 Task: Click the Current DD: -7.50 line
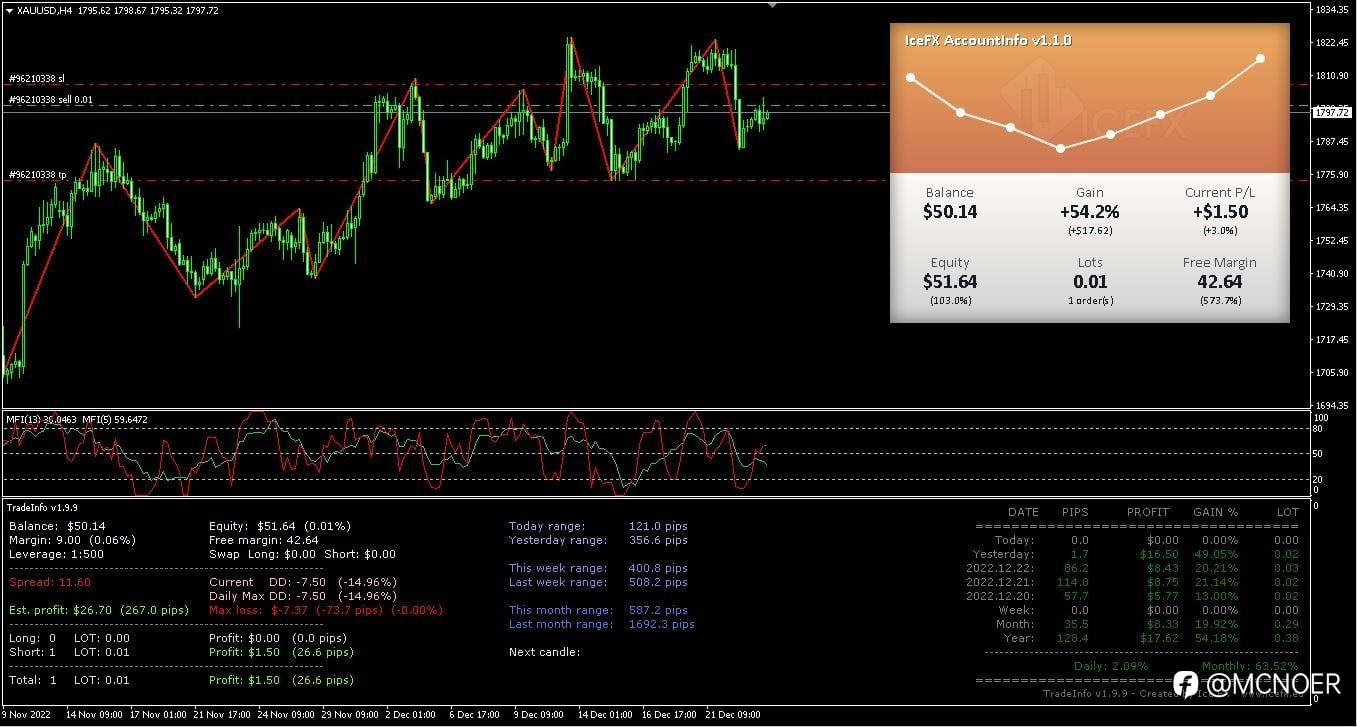click(x=302, y=582)
